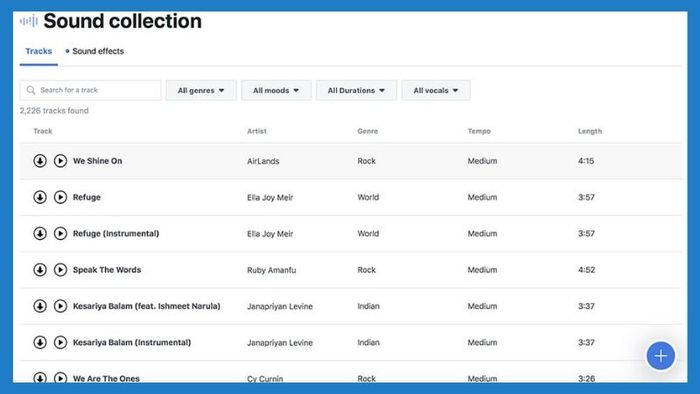The image size is (700, 394).
Task: Expand the All vocals filter
Action: click(436, 90)
